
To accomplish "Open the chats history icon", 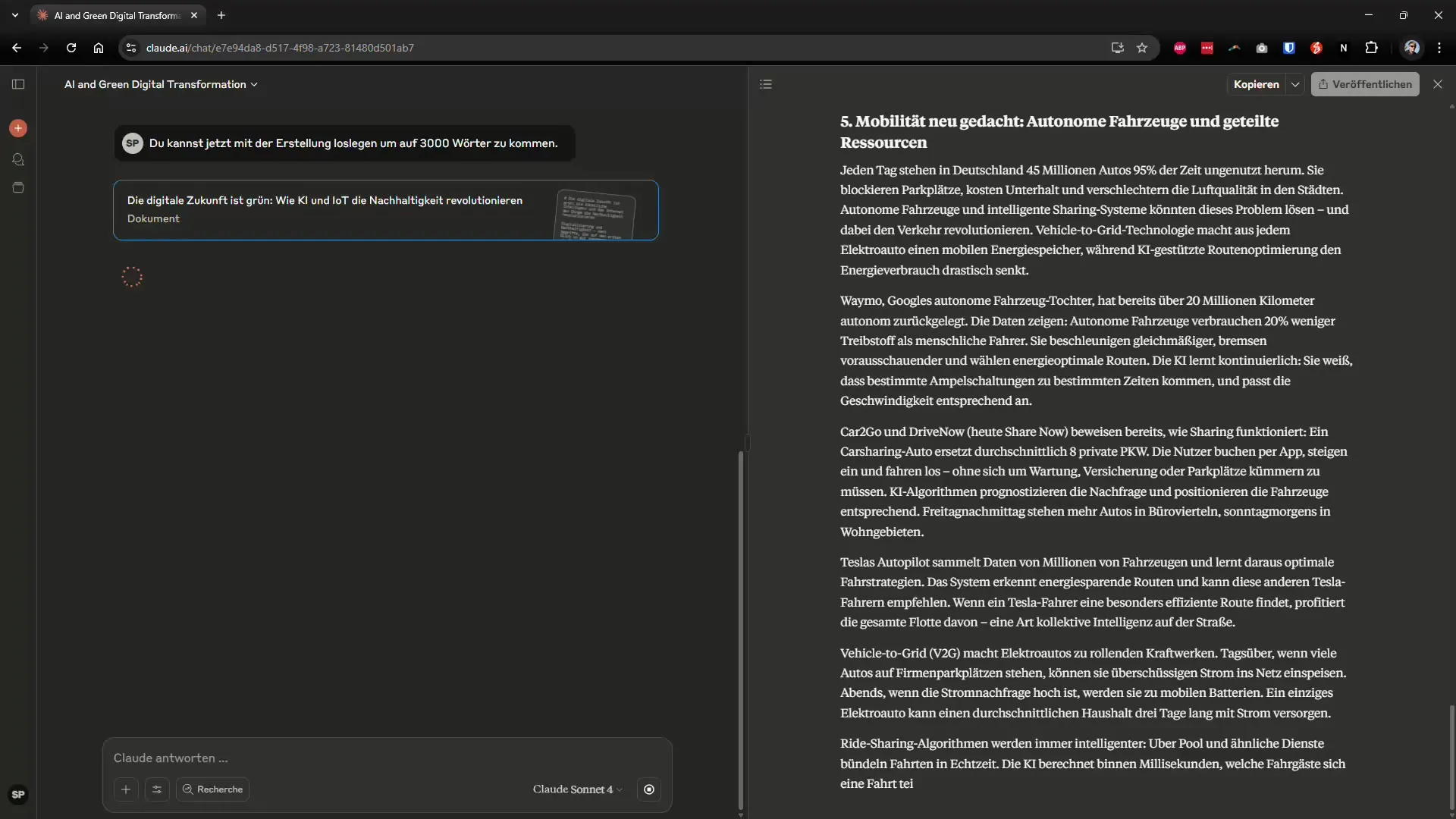I will 18,159.
